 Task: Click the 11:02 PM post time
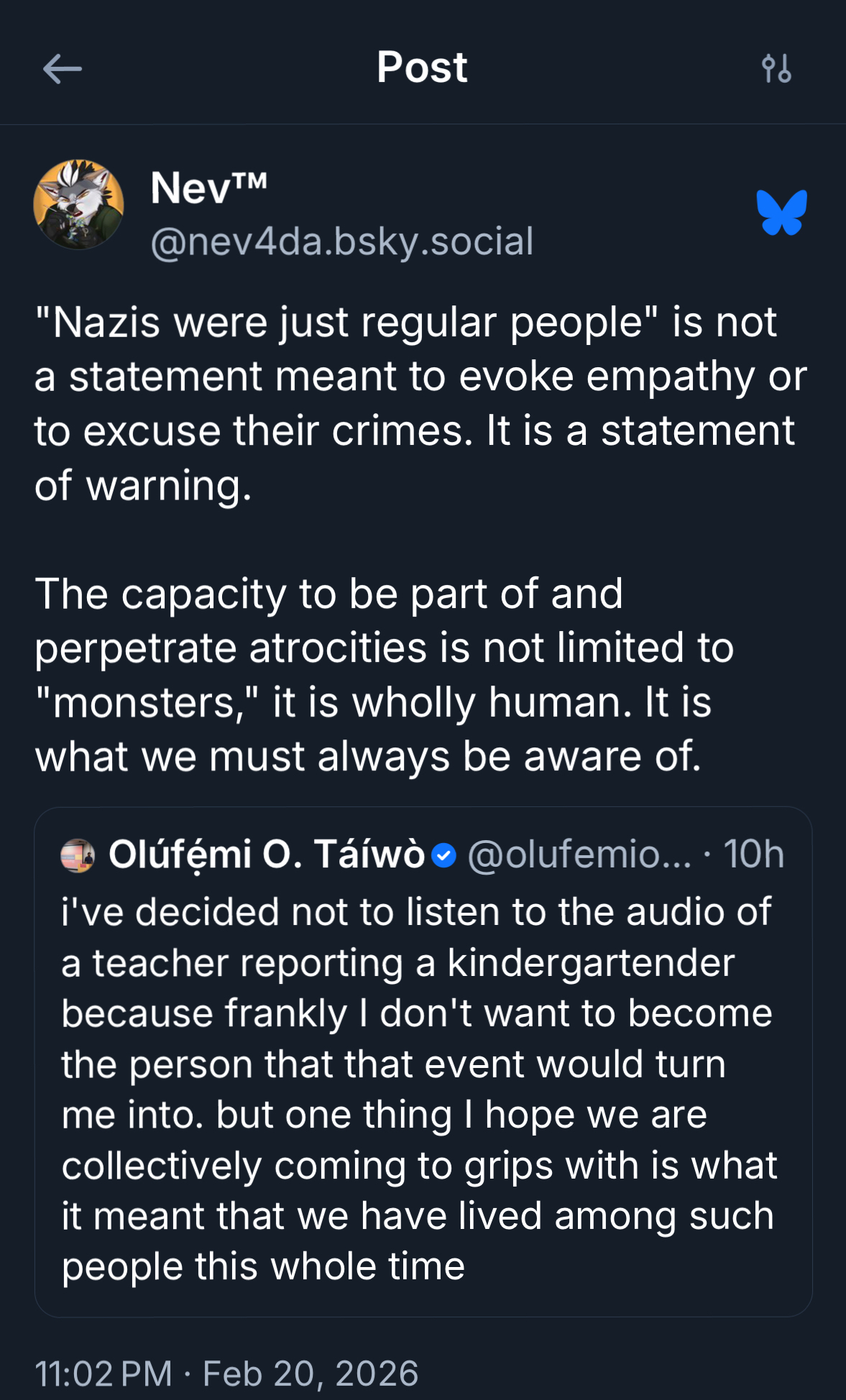tap(104, 1373)
